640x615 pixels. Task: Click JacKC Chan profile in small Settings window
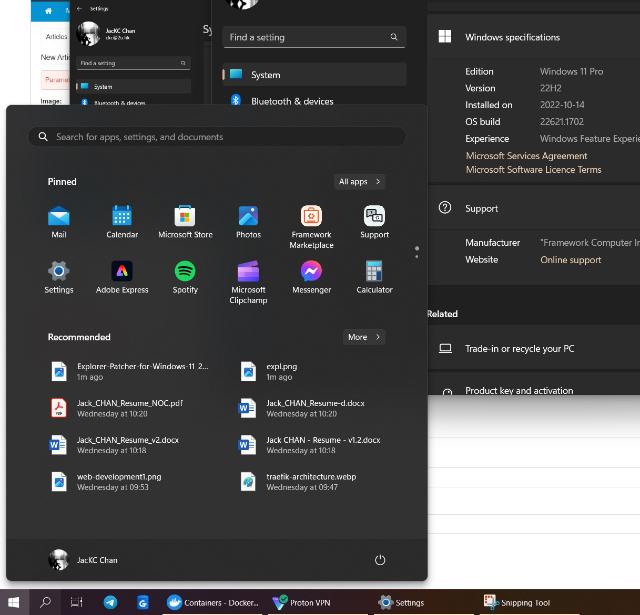[x=106, y=33]
